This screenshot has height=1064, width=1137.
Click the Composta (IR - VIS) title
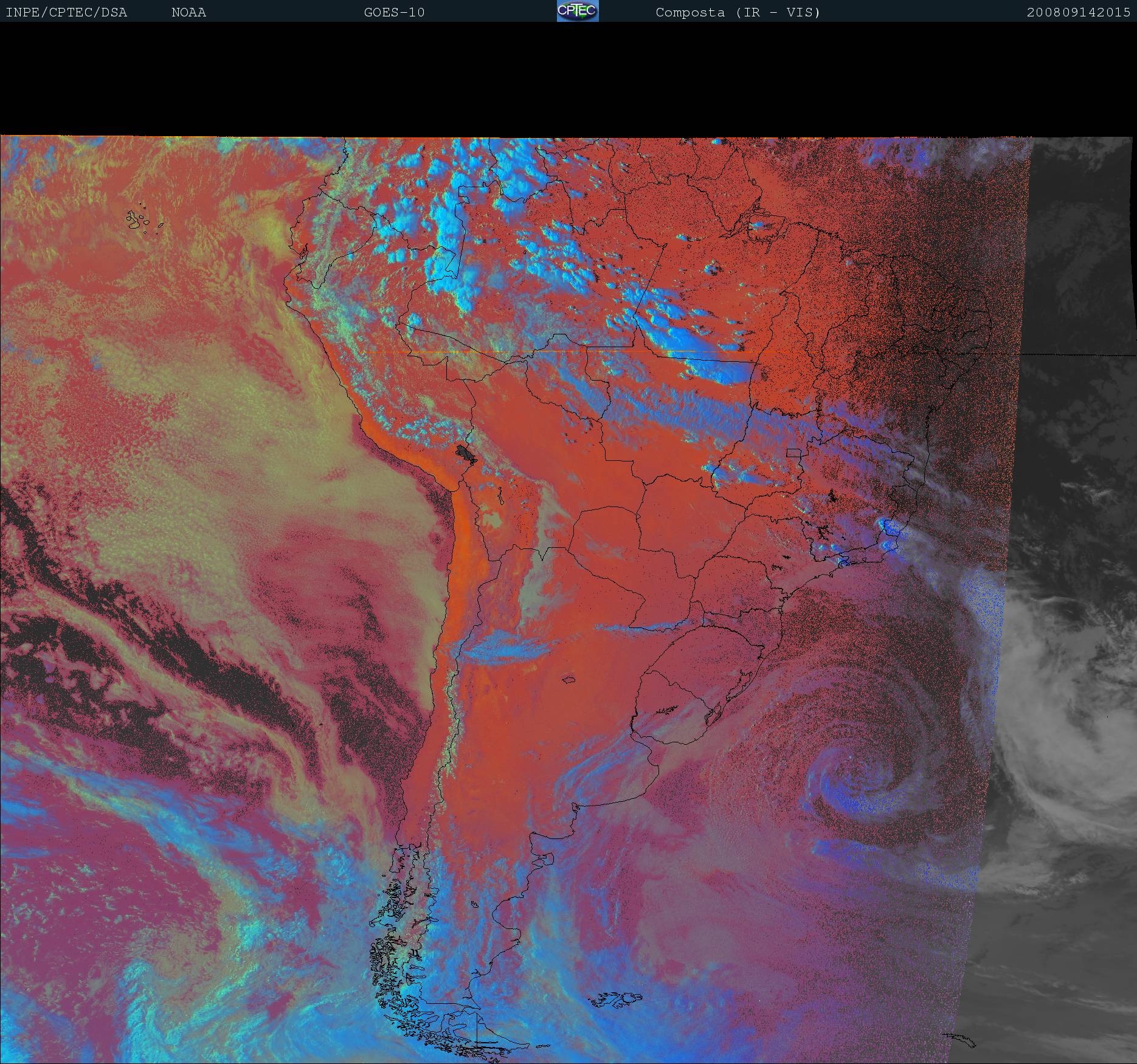738,13
